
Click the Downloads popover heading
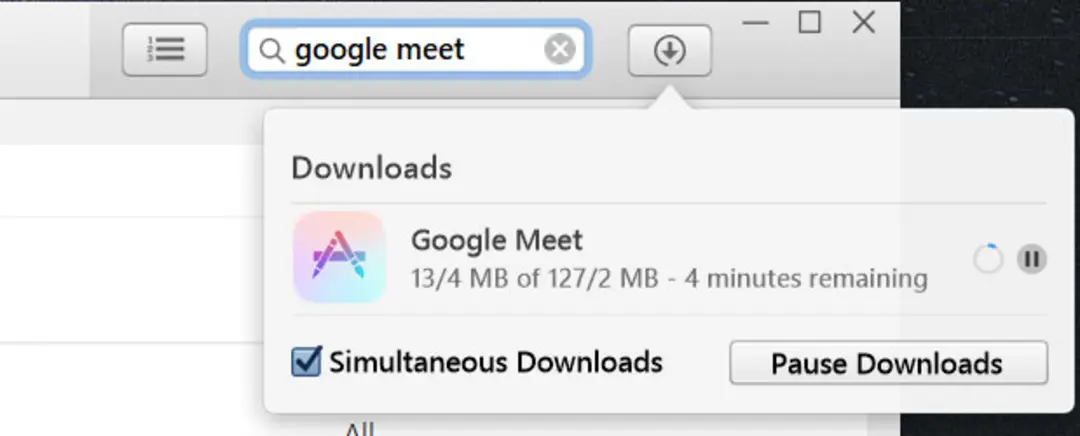(372, 168)
